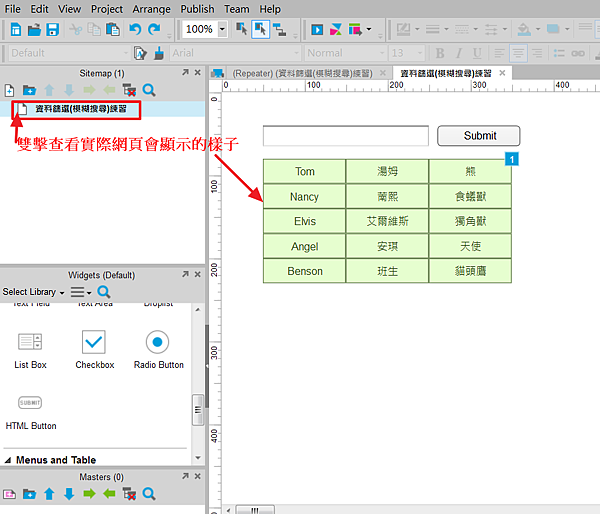Click the Paste clipboard icon

click(112, 29)
